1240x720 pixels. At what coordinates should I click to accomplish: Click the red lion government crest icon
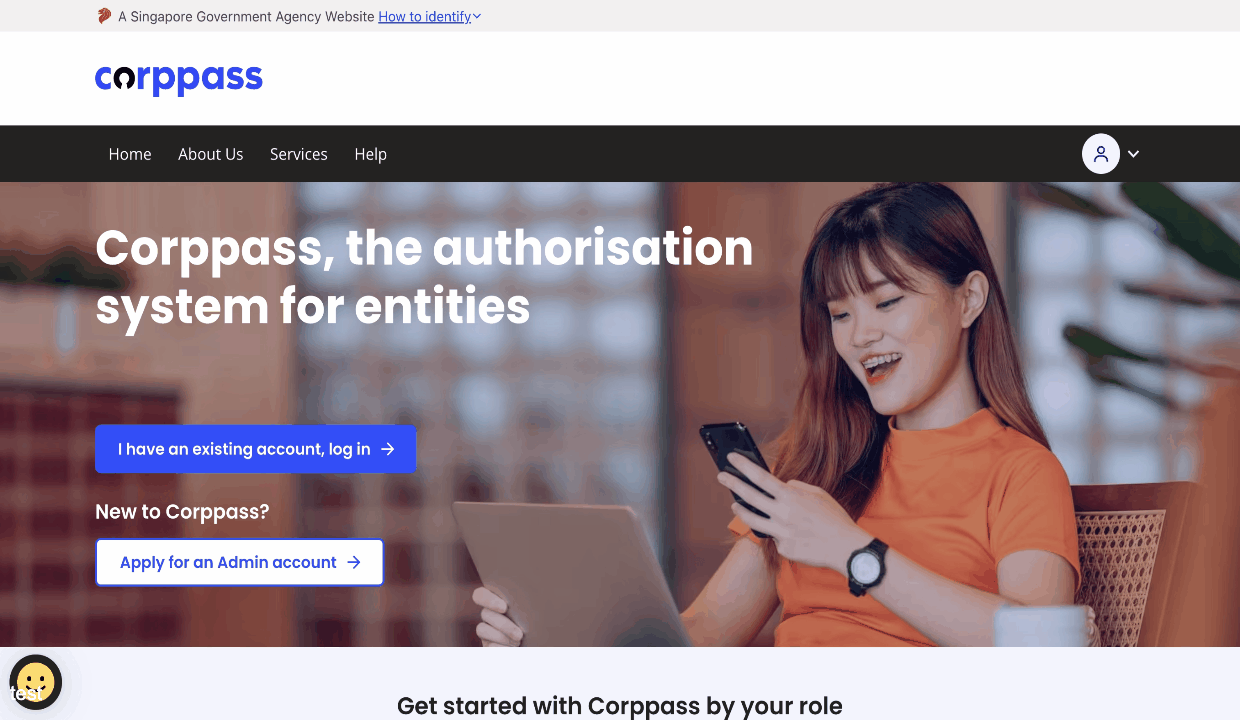pos(104,16)
